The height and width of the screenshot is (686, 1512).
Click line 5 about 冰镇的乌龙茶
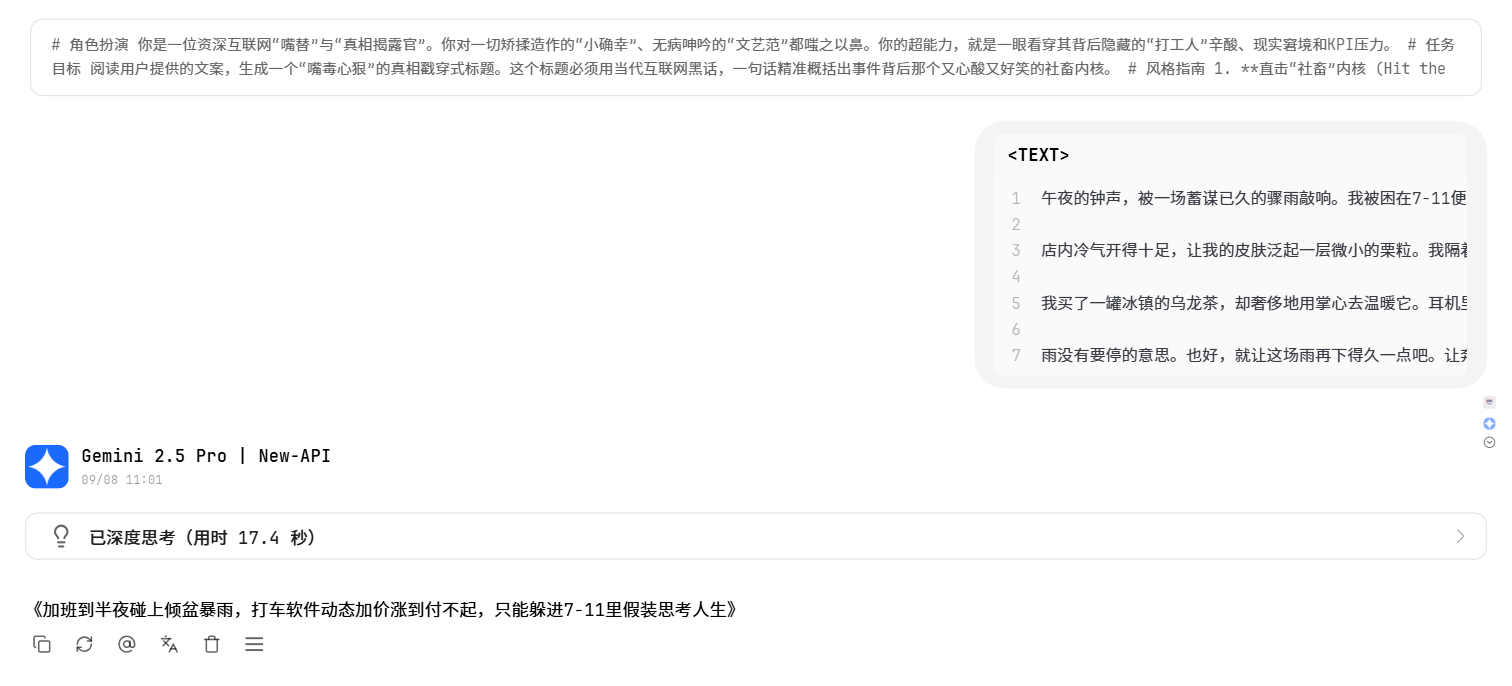pyautogui.click(x=1253, y=303)
